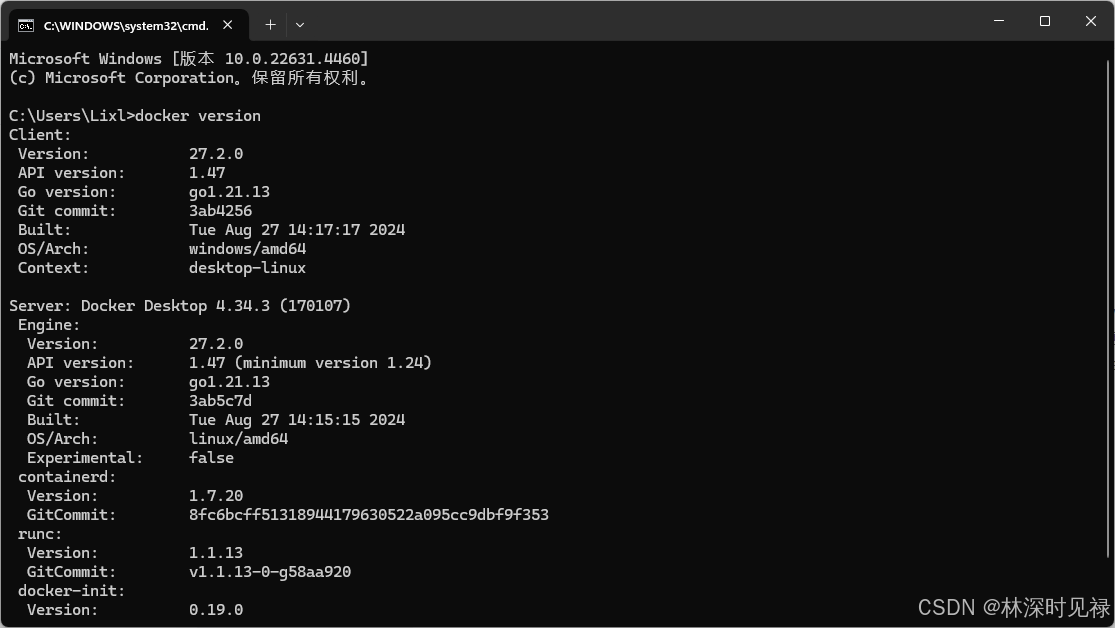Select the C:\WINDOWS\system32\cmd tab title
This screenshot has height=628, width=1115.
click(x=127, y=26)
